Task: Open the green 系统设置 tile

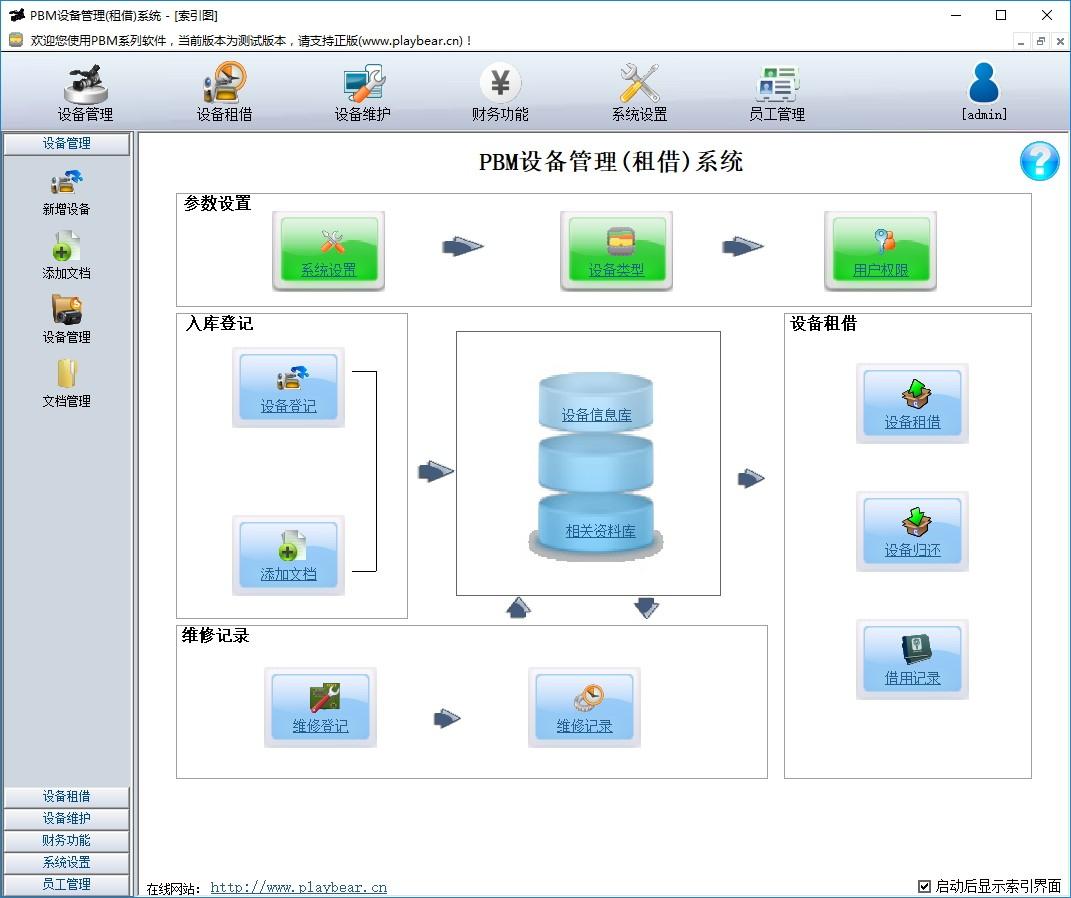Action: 329,251
